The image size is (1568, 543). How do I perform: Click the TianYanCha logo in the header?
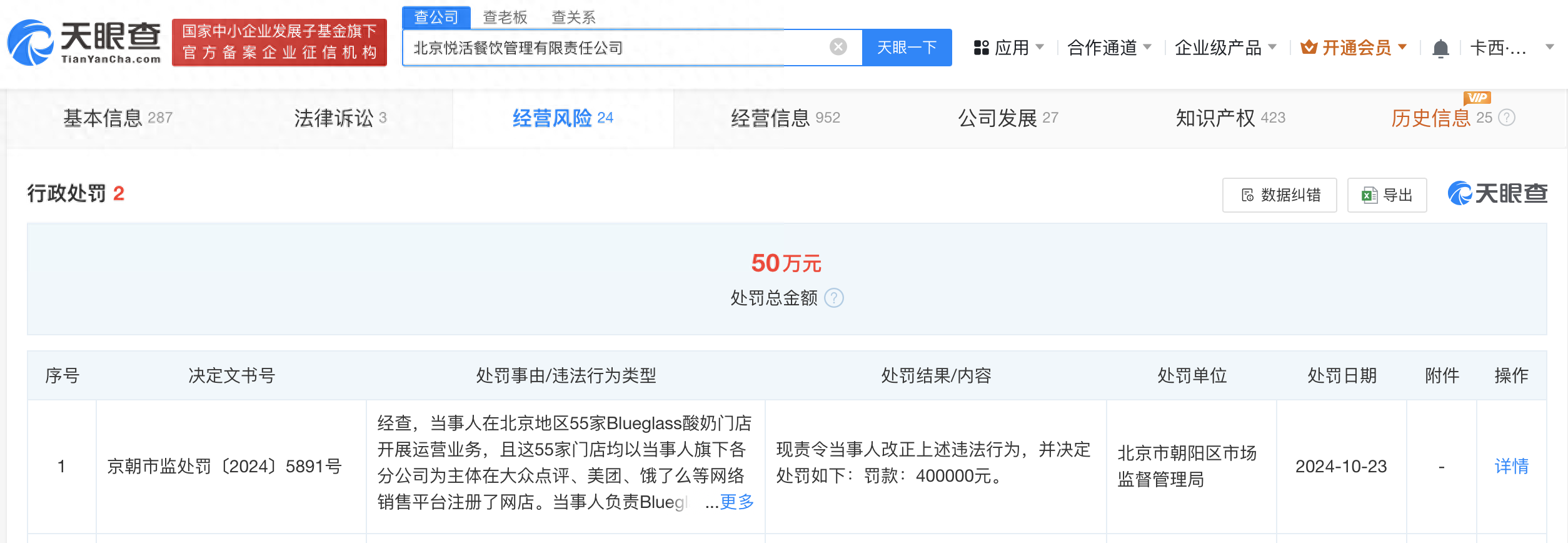pyautogui.click(x=84, y=43)
